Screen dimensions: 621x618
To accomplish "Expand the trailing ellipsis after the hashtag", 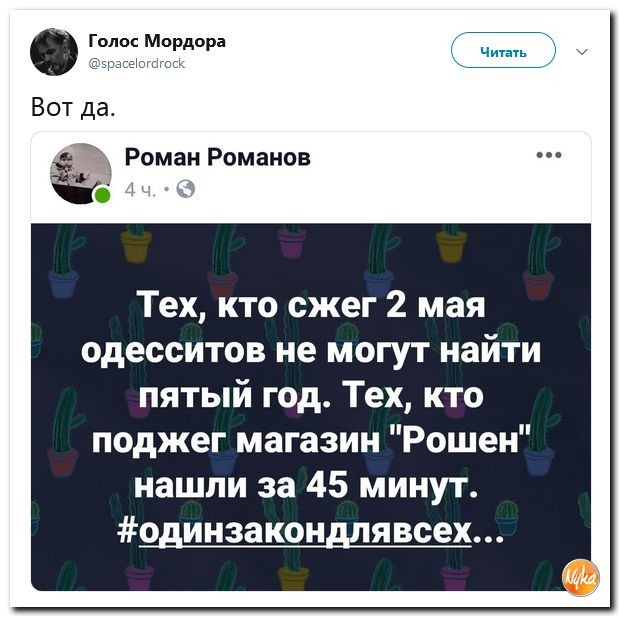I will [x=489, y=537].
